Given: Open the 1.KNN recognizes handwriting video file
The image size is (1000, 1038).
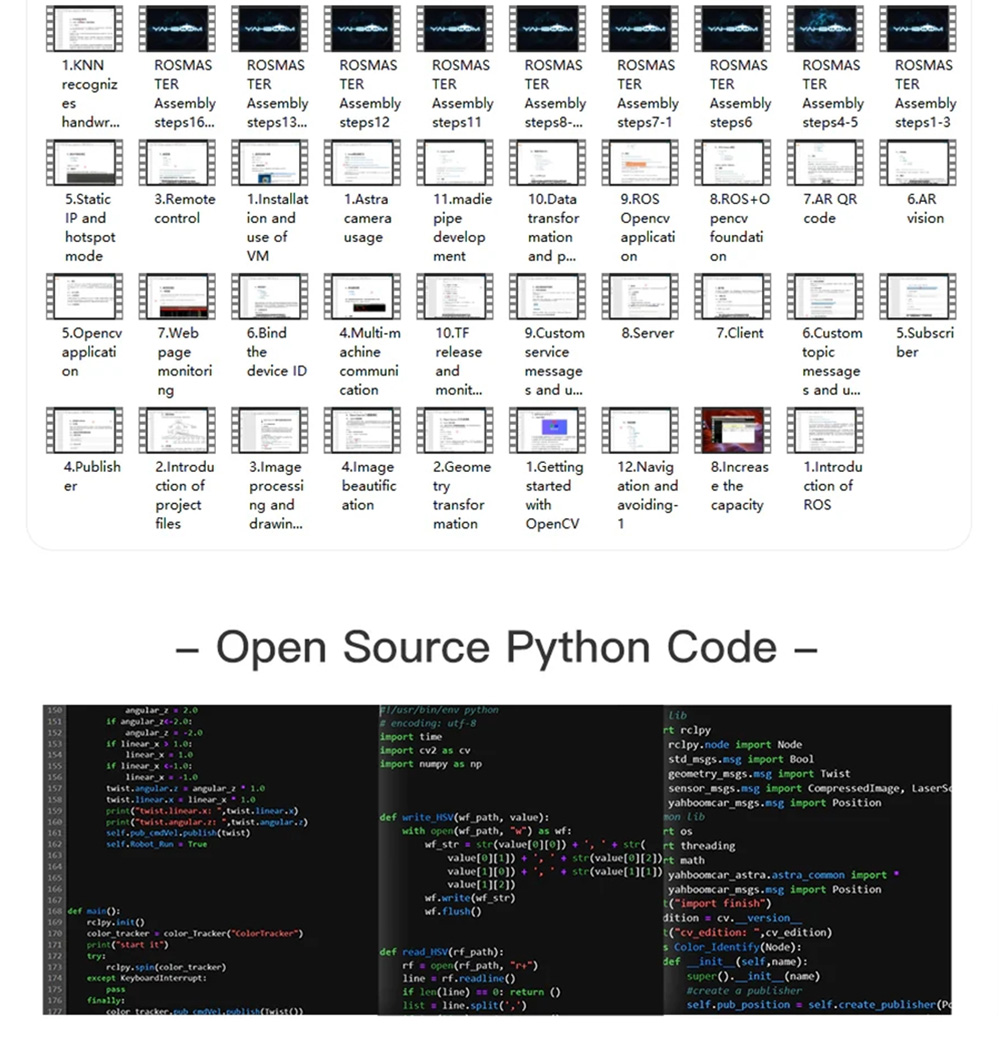Looking at the screenshot, I should [x=84, y=29].
